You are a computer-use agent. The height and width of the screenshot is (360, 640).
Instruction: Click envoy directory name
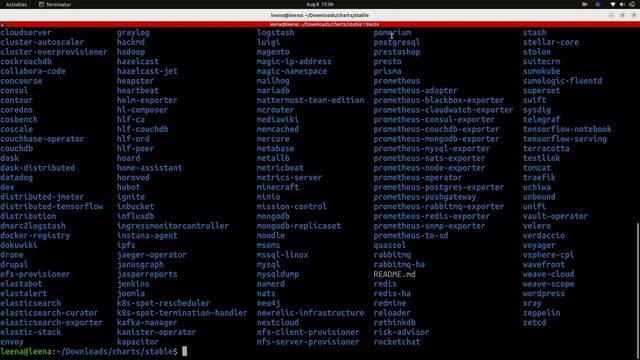click(12, 342)
